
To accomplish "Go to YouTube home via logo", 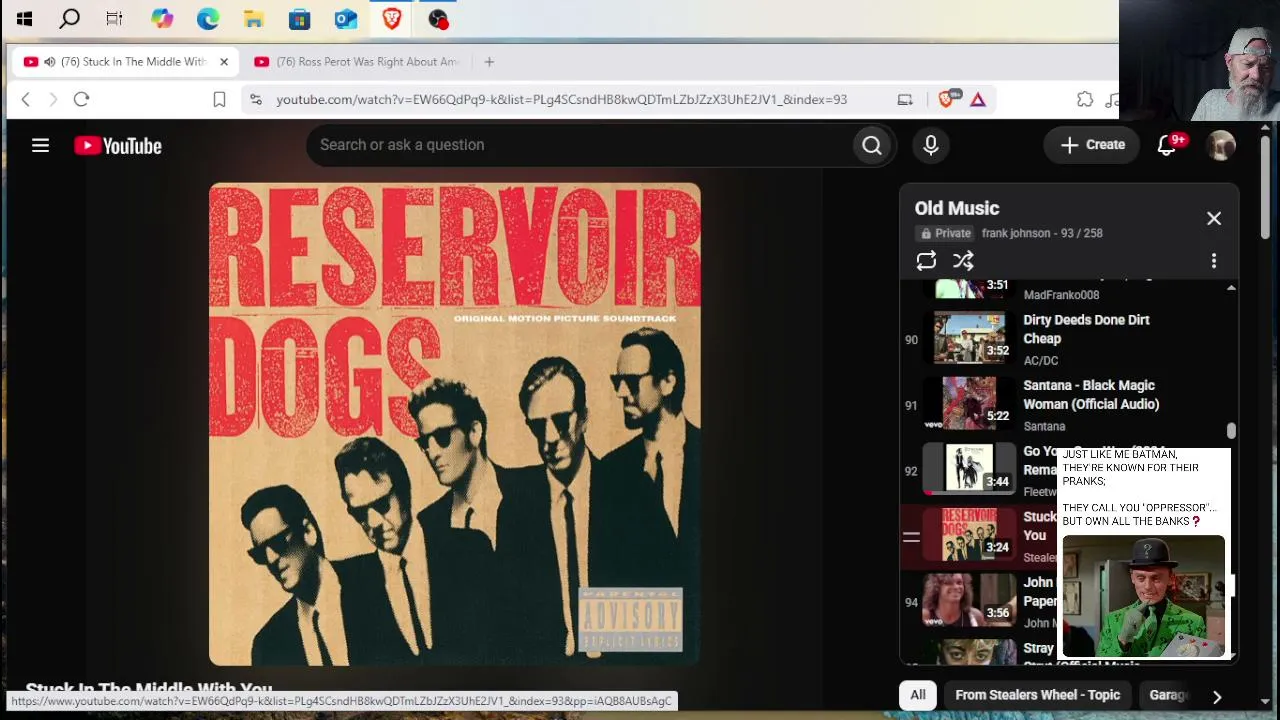I will [118, 146].
